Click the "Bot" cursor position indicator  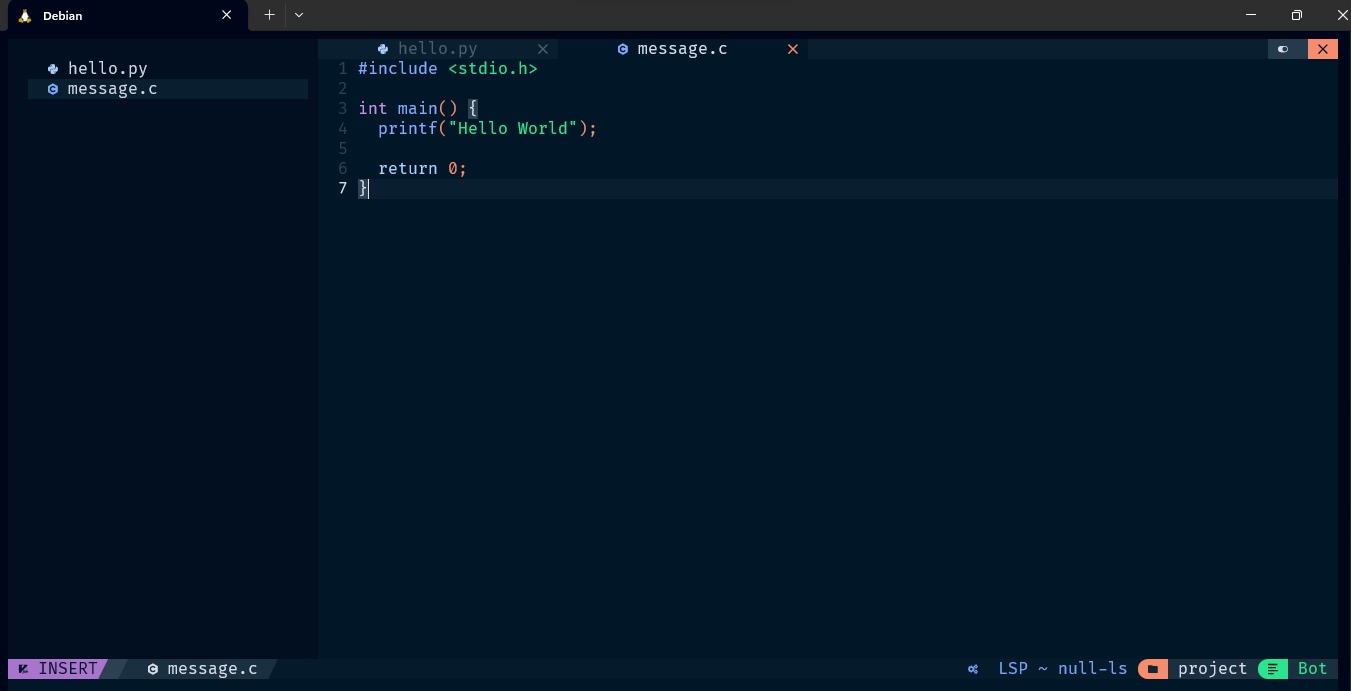click(x=1313, y=669)
